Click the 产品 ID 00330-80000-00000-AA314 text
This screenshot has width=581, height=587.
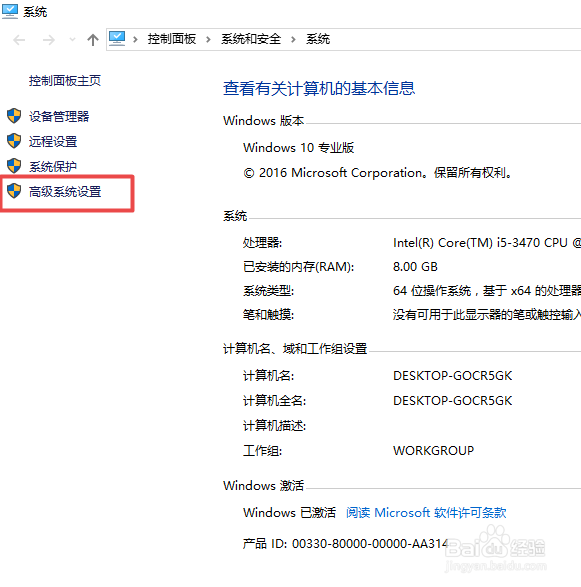346,544
